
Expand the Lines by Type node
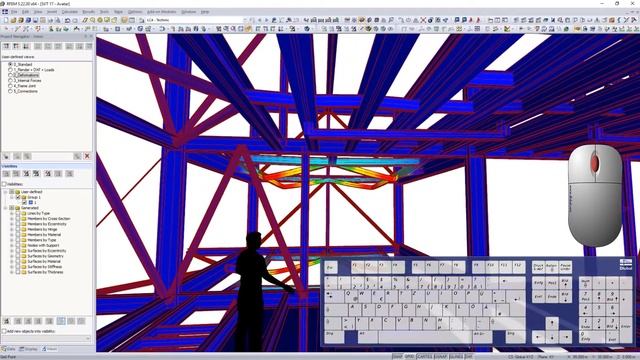pyautogui.click(x=12, y=213)
